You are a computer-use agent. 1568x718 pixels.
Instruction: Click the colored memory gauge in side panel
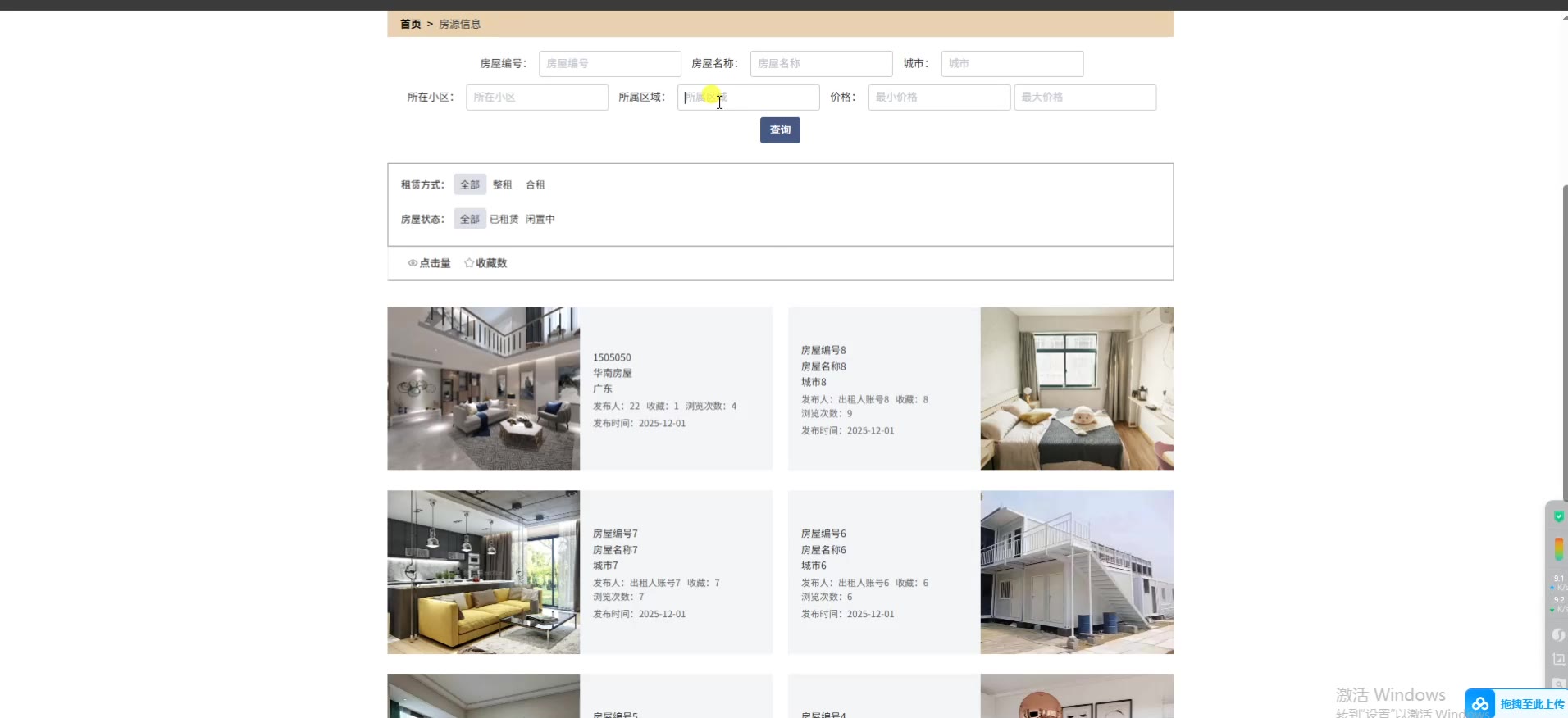(1558, 548)
